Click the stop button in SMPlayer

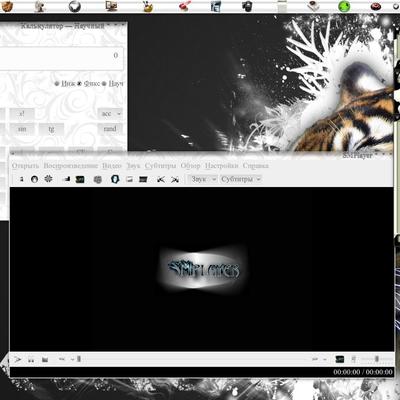[x=45, y=360]
